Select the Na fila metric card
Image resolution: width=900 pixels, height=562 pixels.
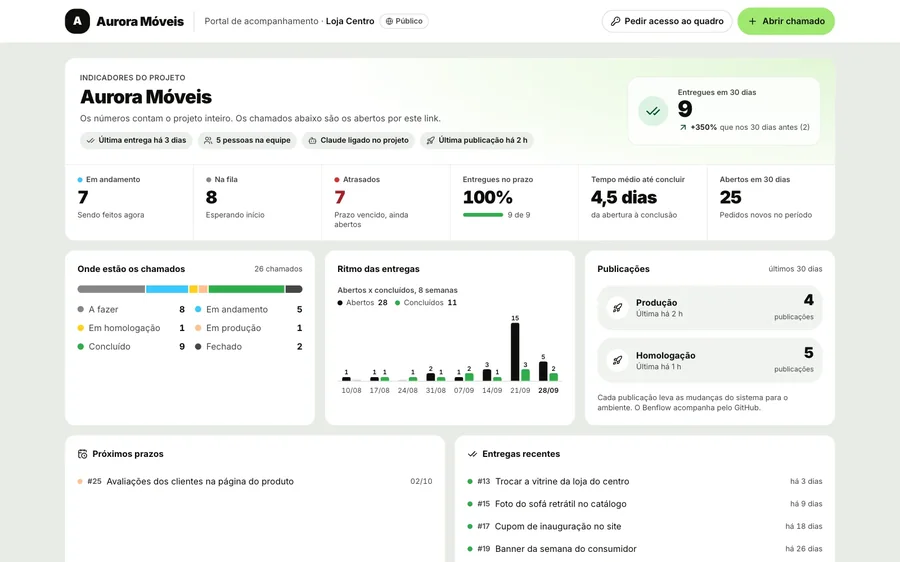tap(258, 202)
